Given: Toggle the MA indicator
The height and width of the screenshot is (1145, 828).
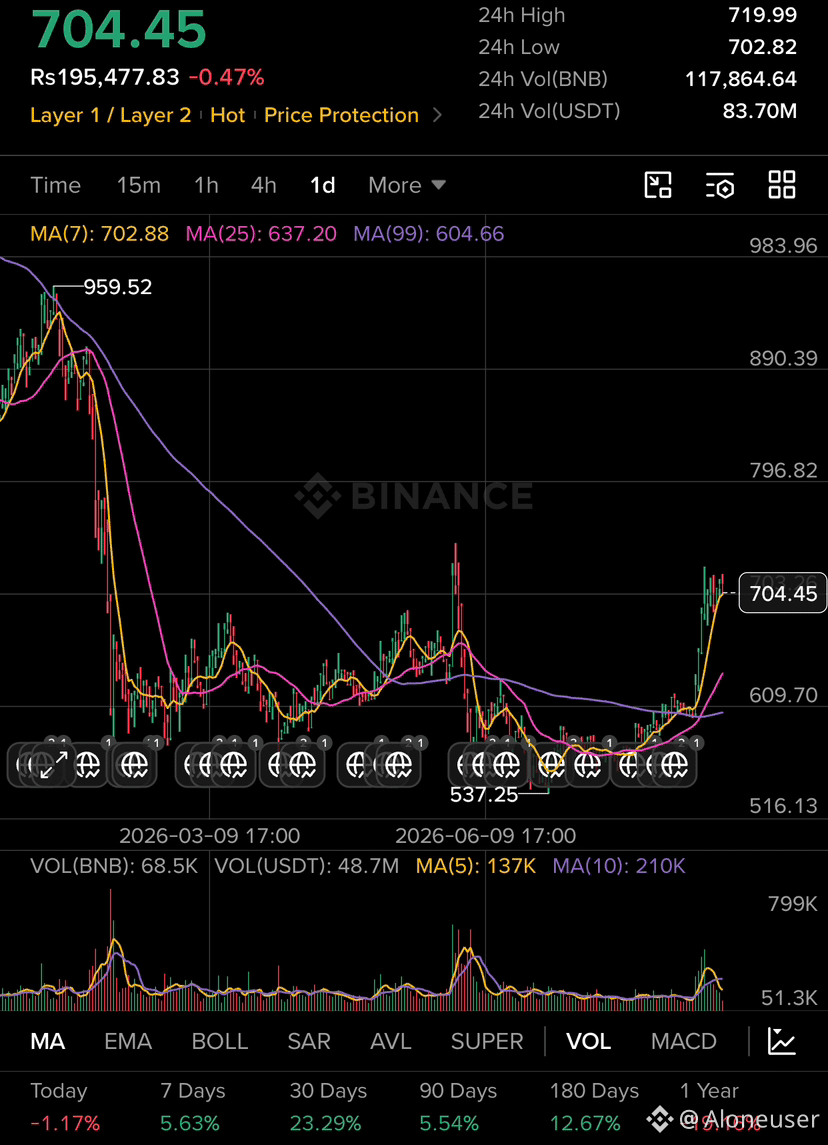Looking at the screenshot, I should click(47, 1041).
